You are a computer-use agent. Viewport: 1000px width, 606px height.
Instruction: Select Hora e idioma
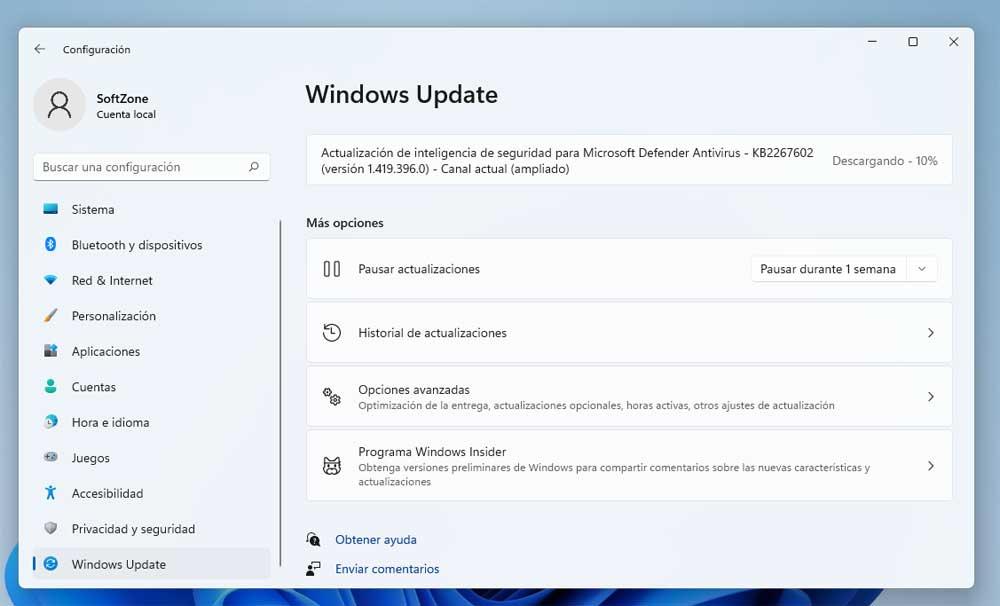click(152, 422)
